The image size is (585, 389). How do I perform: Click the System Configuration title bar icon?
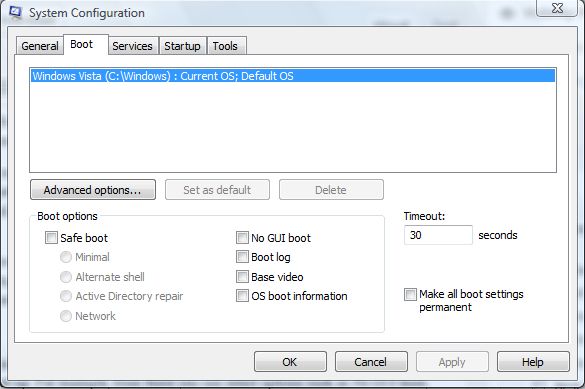(15, 12)
